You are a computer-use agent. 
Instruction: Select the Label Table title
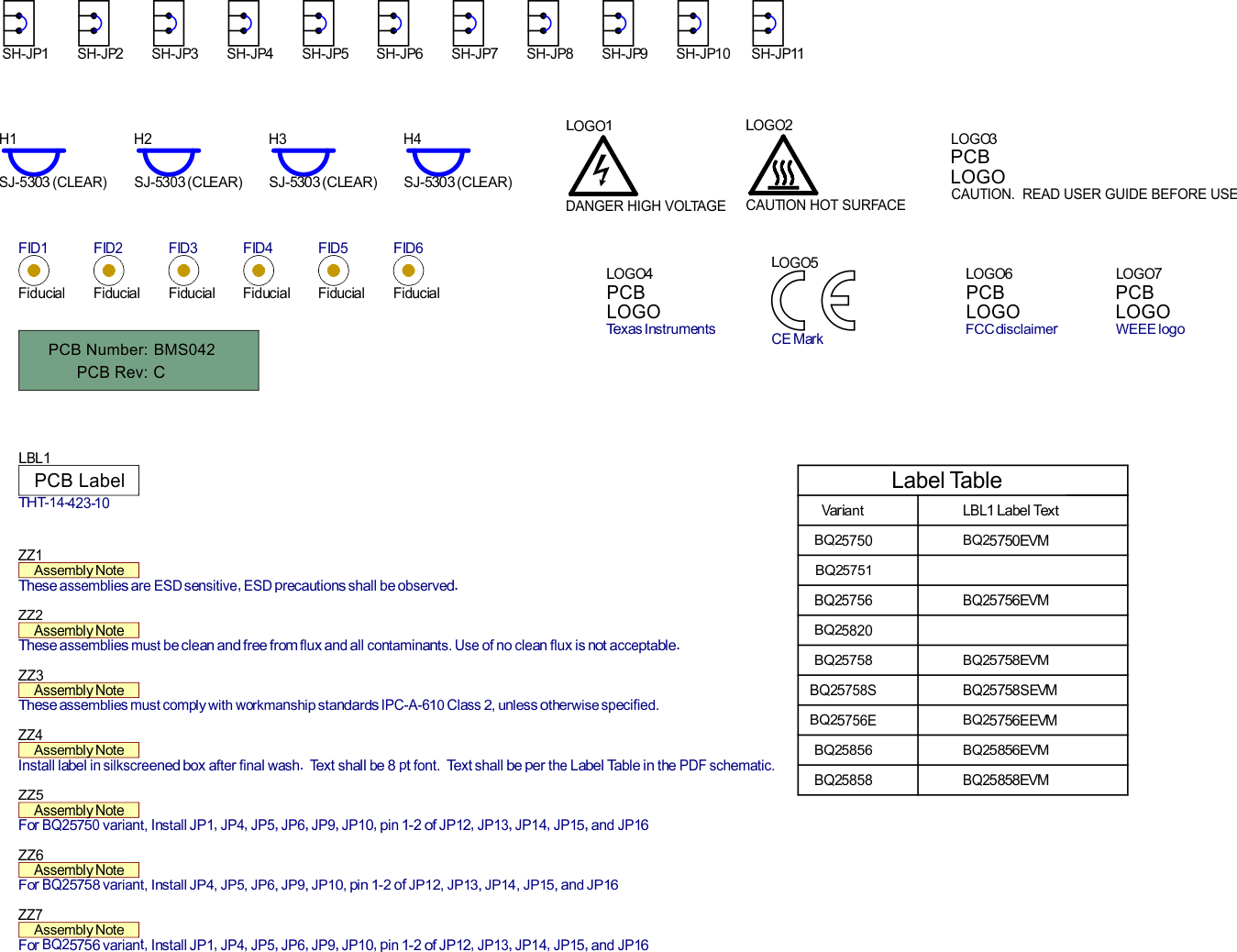(x=946, y=481)
